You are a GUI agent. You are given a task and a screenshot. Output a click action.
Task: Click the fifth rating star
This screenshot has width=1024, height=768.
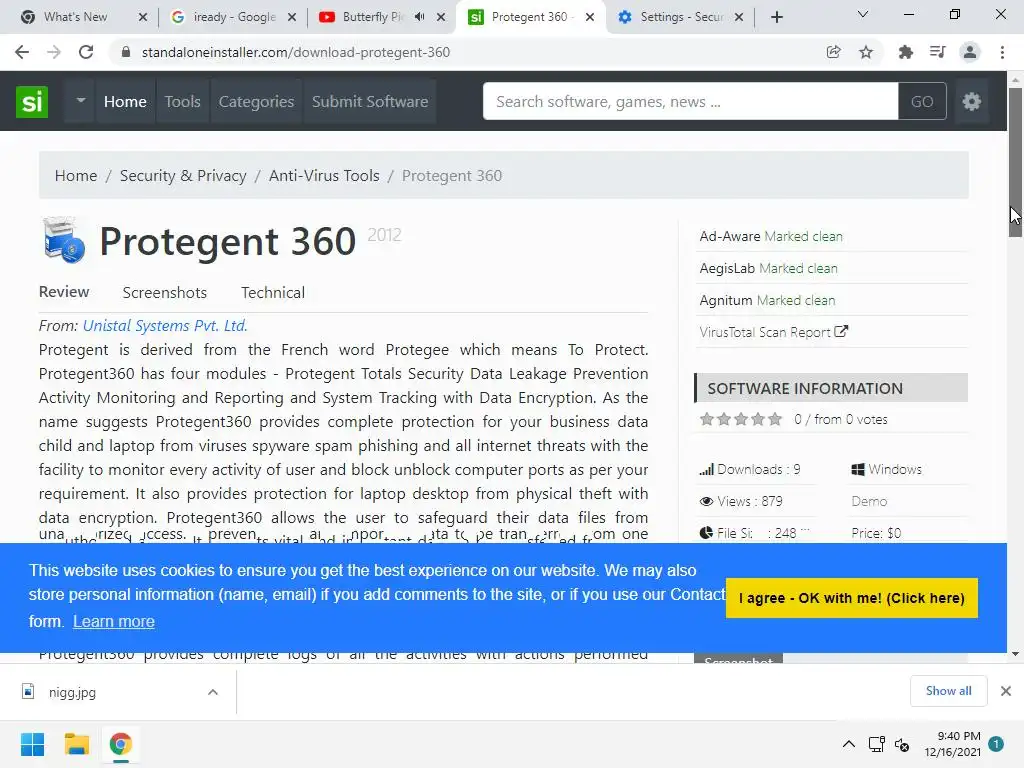[775, 419]
